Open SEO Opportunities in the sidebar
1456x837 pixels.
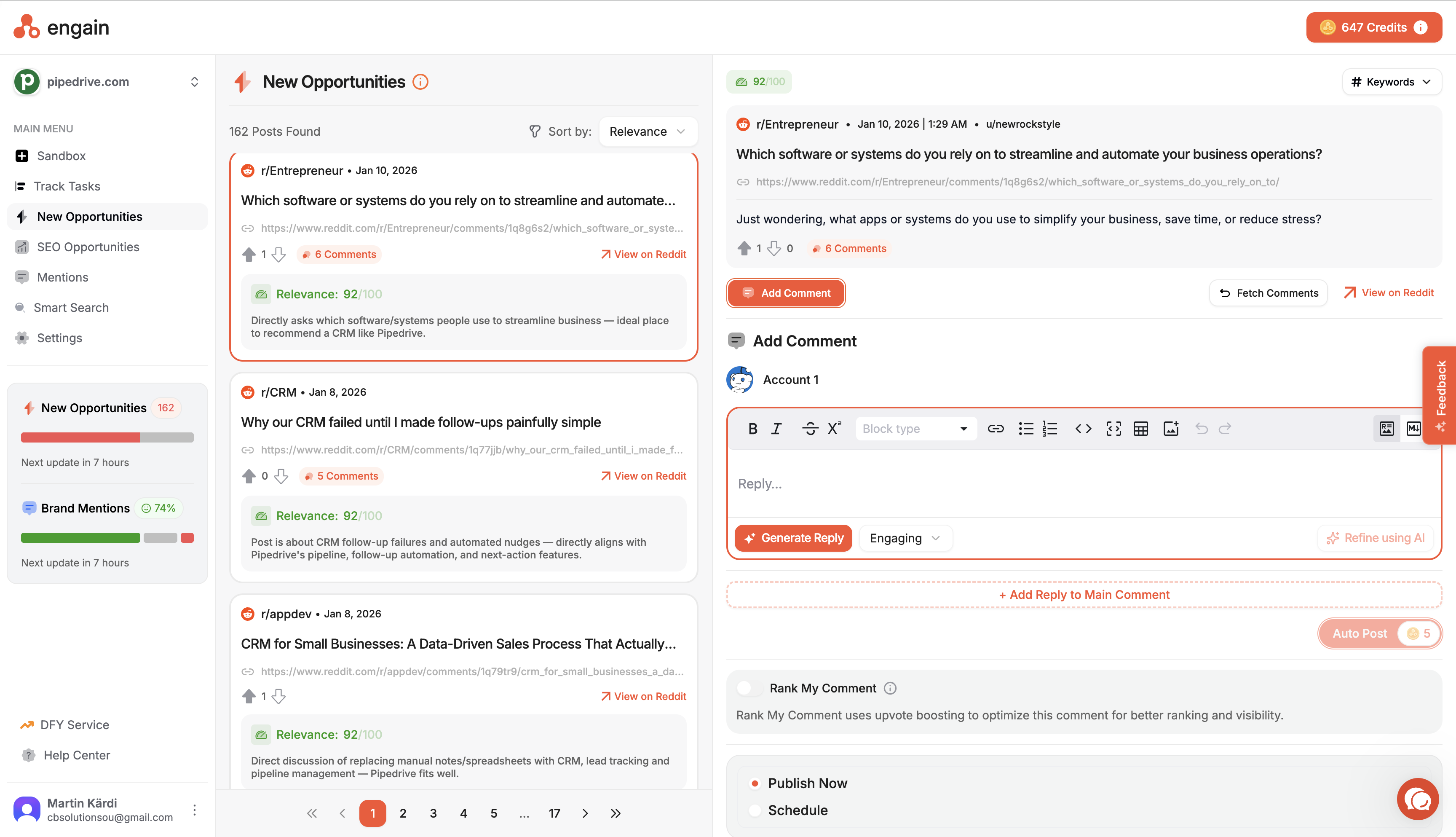click(88, 247)
